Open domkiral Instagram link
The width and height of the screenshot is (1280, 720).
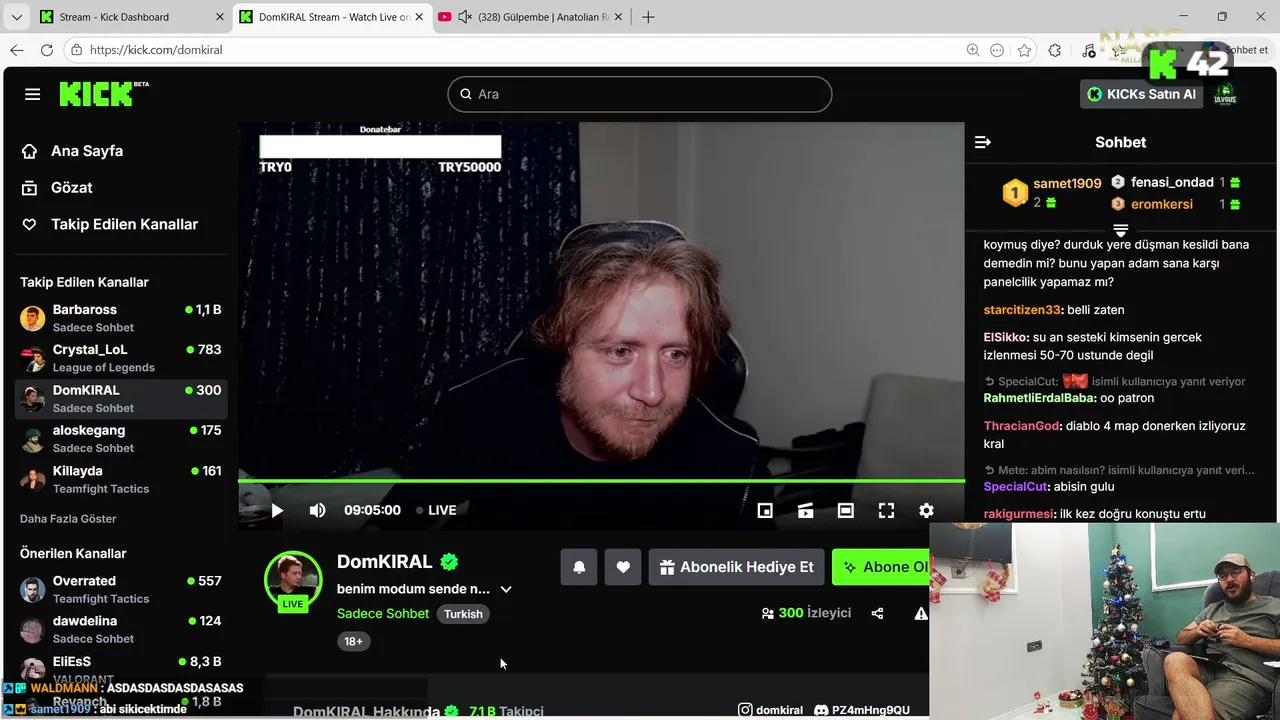[x=770, y=710]
